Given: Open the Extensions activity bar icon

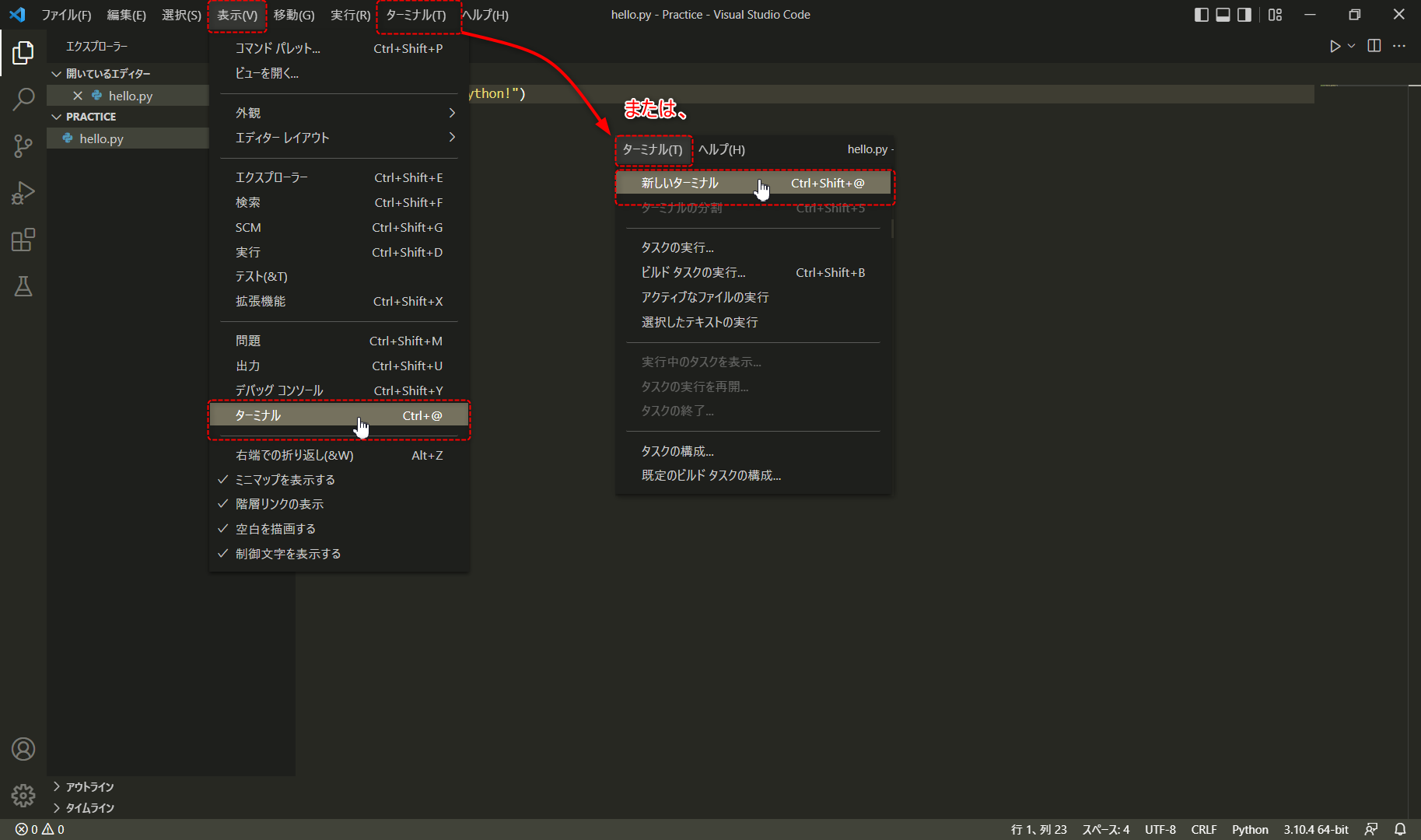Looking at the screenshot, I should tap(23, 240).
